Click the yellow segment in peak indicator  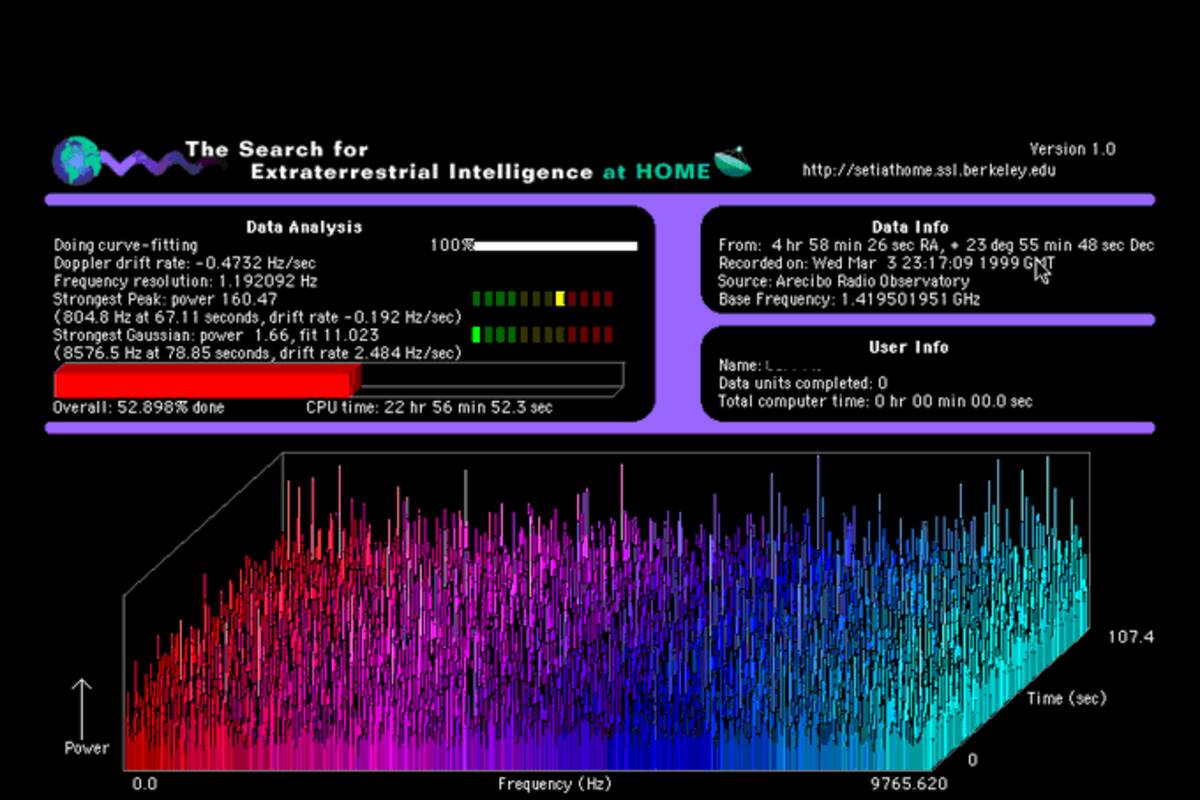pos(560,298)
